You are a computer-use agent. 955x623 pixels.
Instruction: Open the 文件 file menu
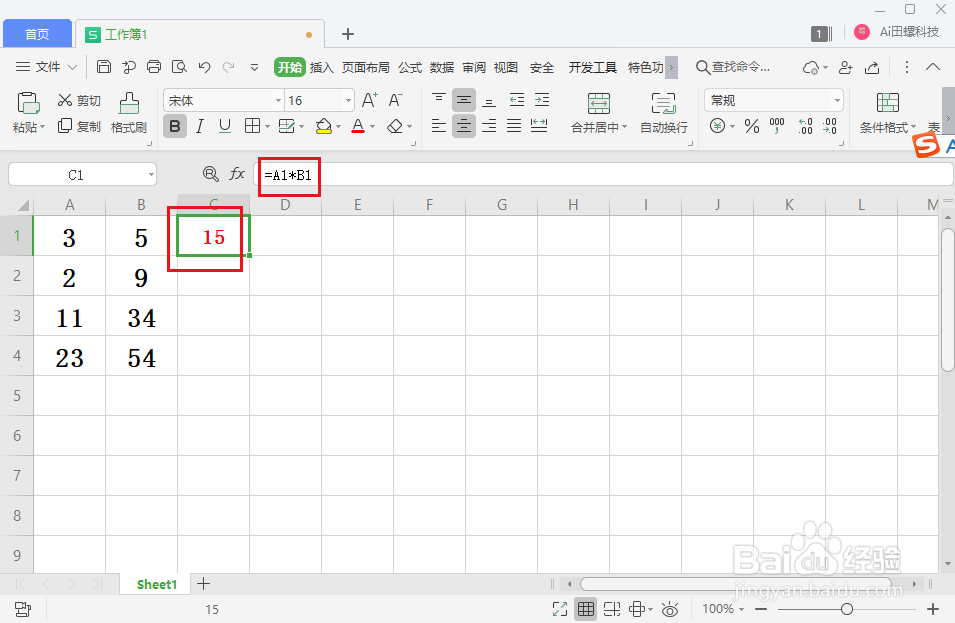click(x=46, y=66)
